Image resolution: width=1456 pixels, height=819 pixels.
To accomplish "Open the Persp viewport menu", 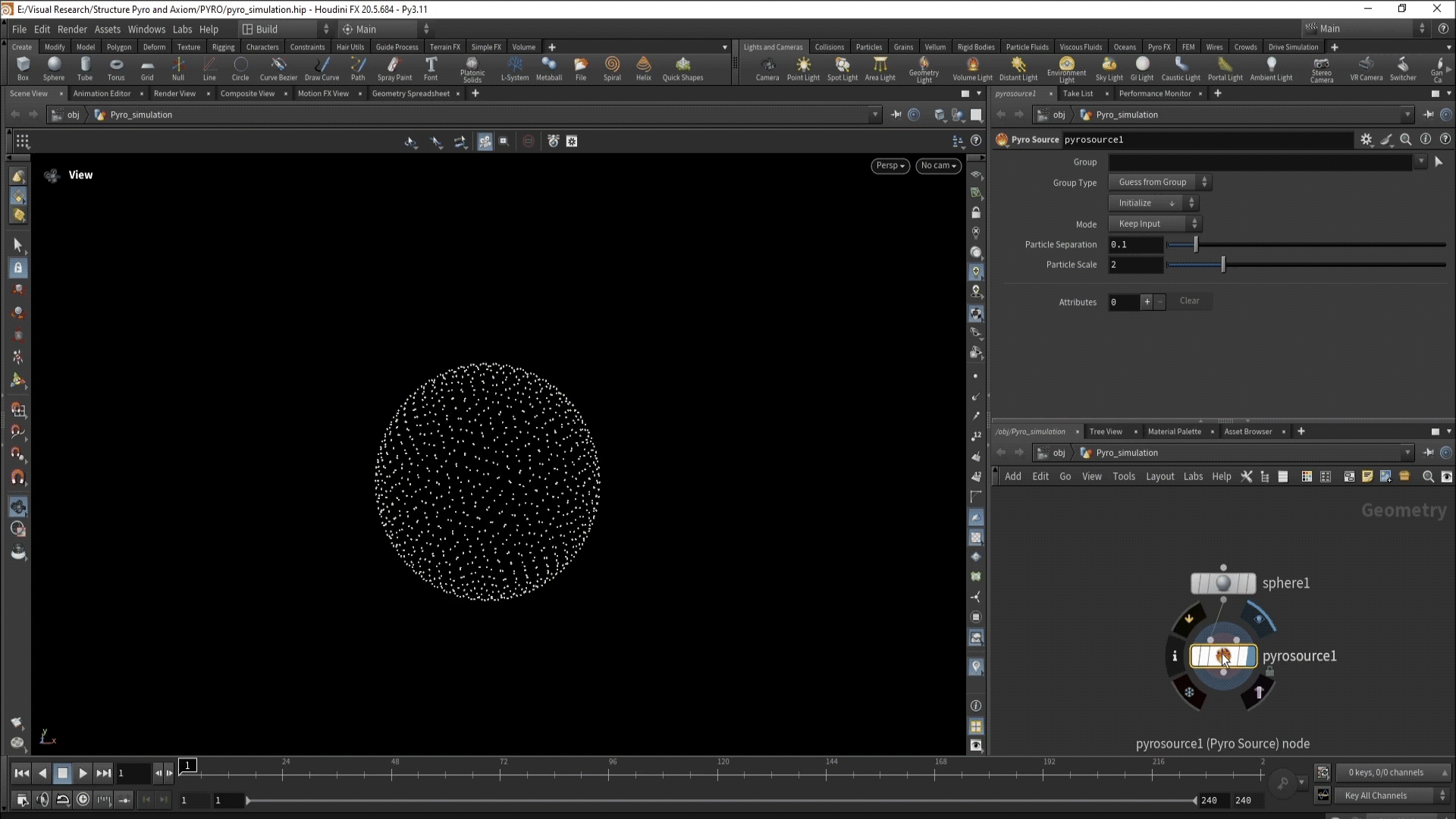I will coord(890,165).
